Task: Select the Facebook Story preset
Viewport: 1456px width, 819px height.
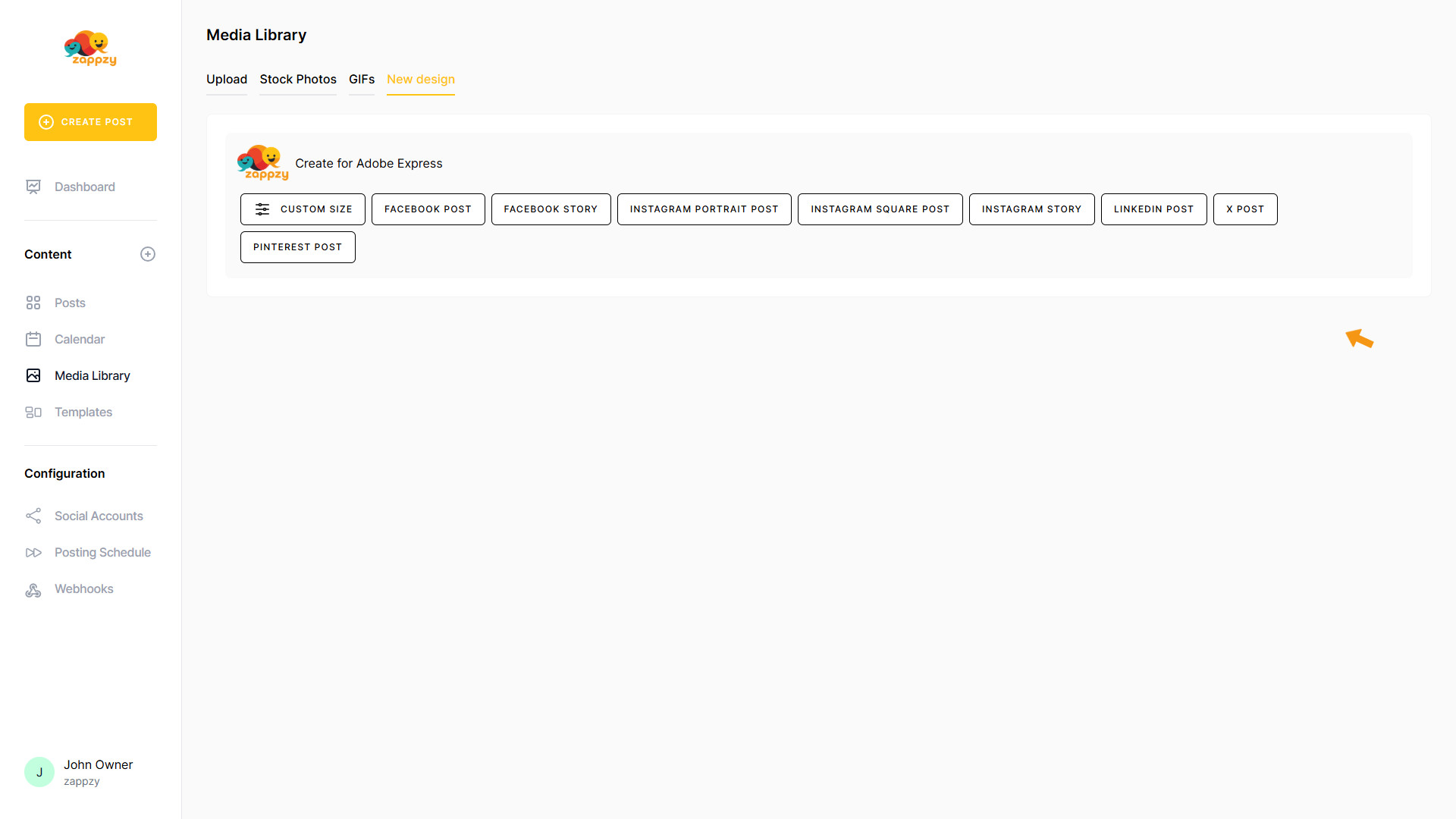Action: pos(551,209)
